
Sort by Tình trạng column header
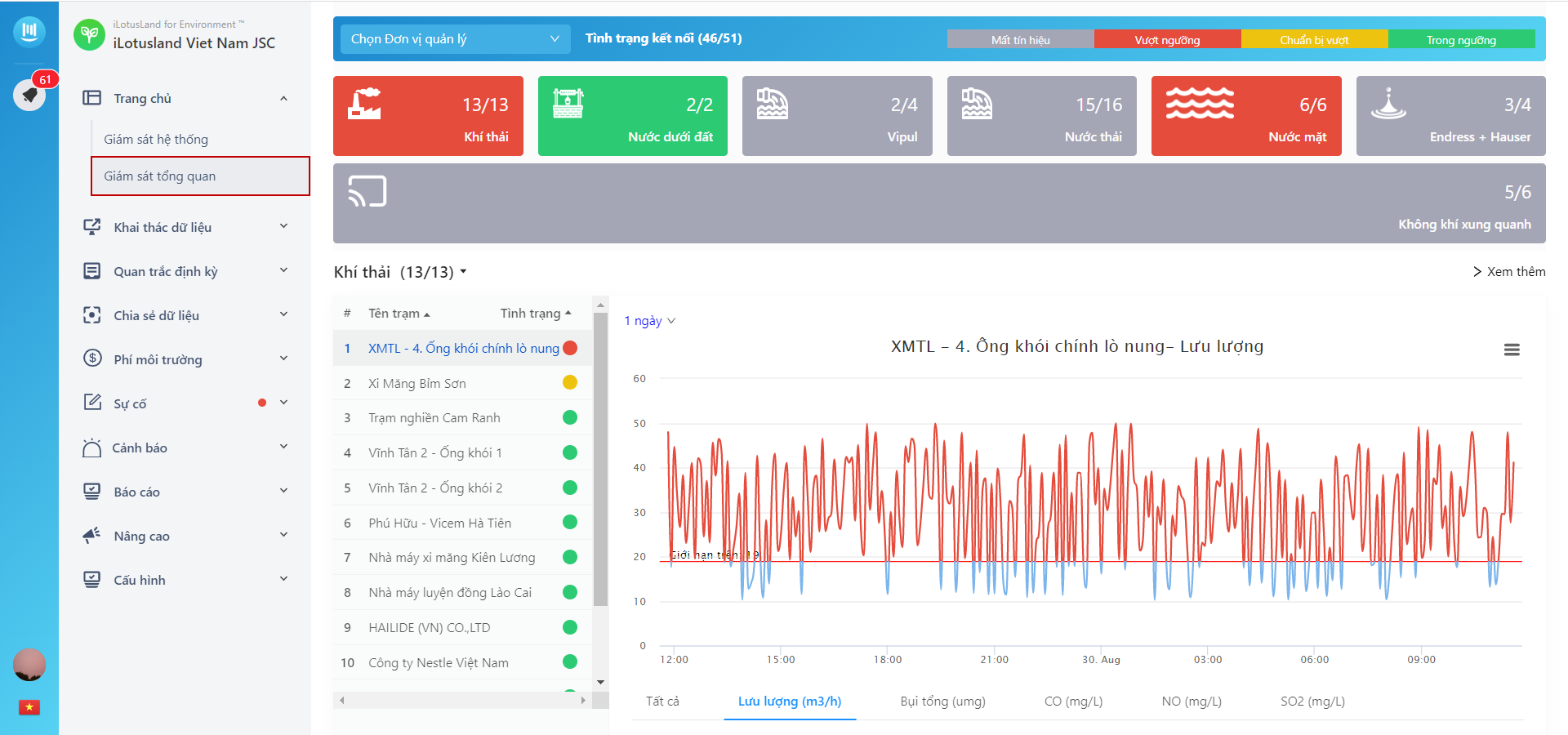pos(536,314)
